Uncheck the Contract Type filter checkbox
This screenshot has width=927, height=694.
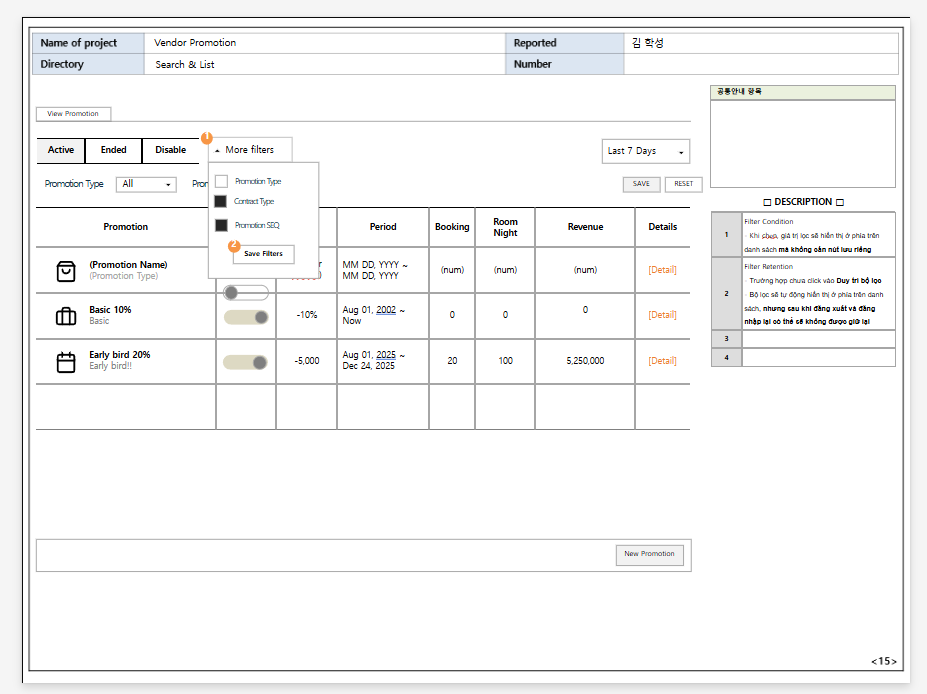(x=221, y=202)
